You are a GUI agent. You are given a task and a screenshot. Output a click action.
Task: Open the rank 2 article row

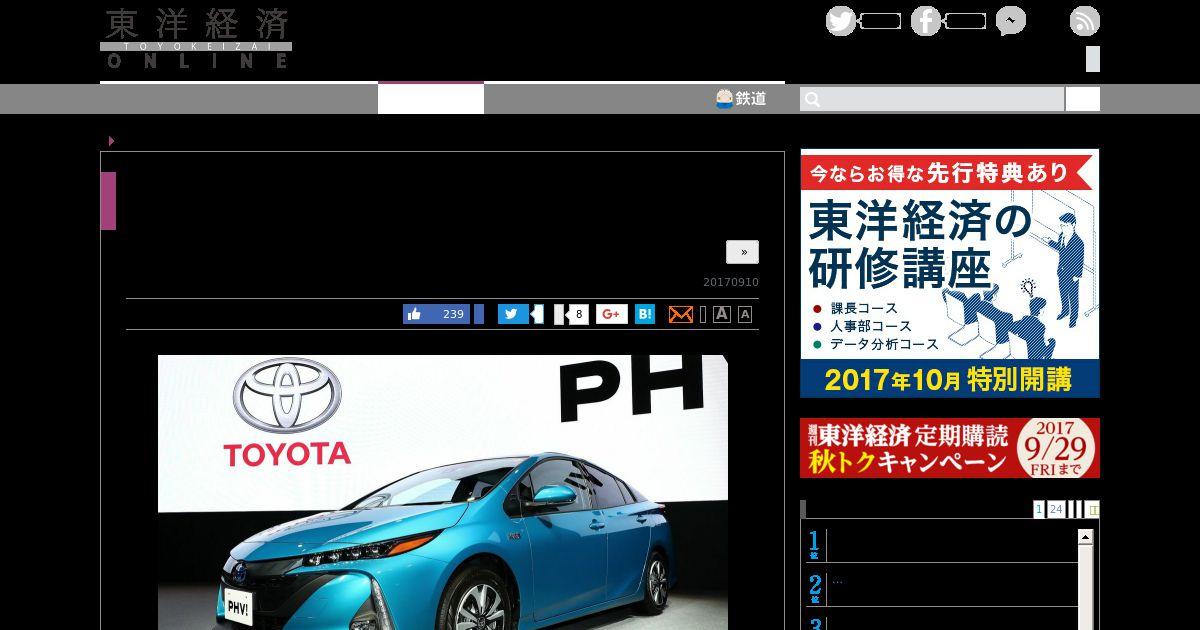(942, 588)
